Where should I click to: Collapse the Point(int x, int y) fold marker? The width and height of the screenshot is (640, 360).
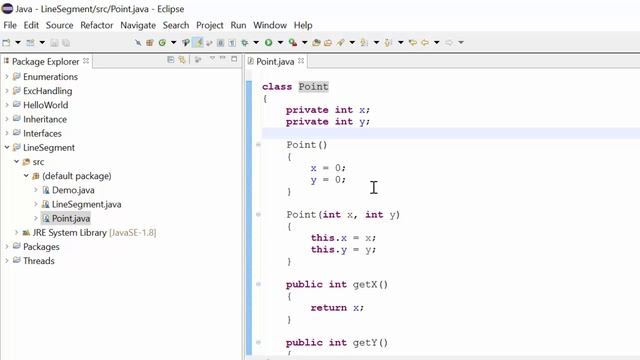(x=258, y=214)
